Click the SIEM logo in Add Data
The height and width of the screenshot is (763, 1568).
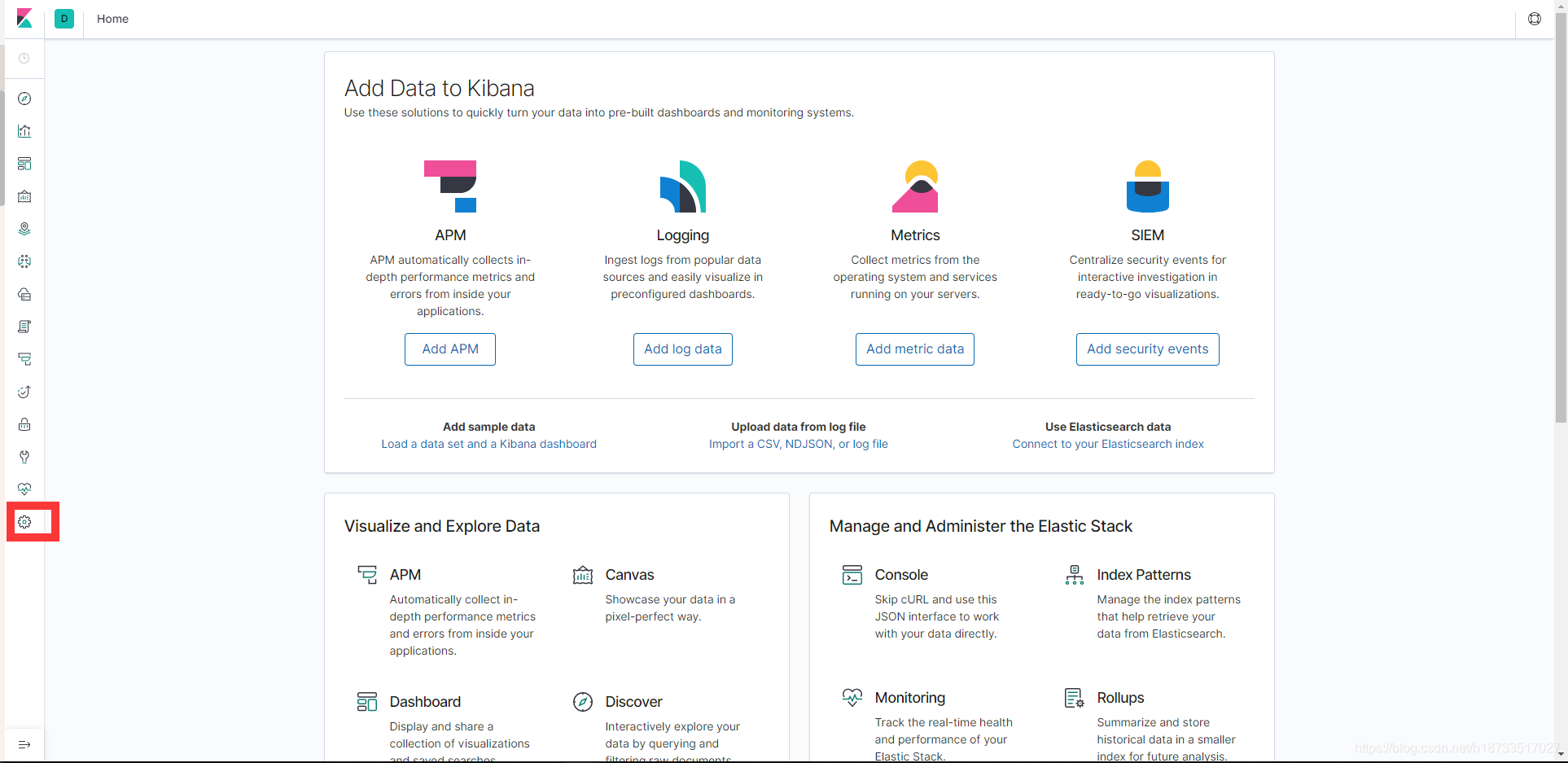(x=1147, y=186)
